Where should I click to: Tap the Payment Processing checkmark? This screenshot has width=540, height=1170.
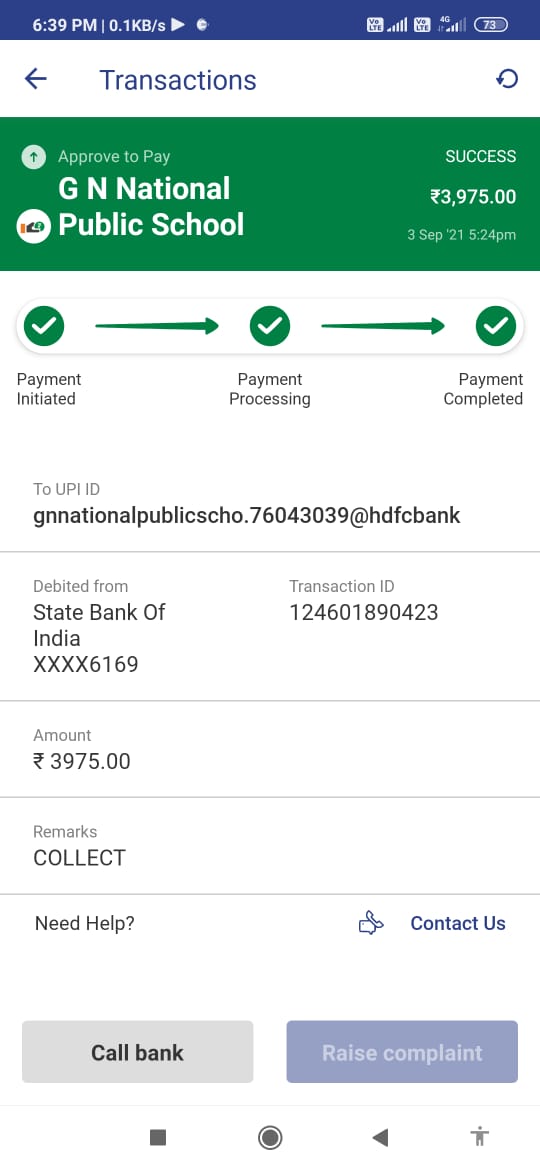tap(270, 326)
